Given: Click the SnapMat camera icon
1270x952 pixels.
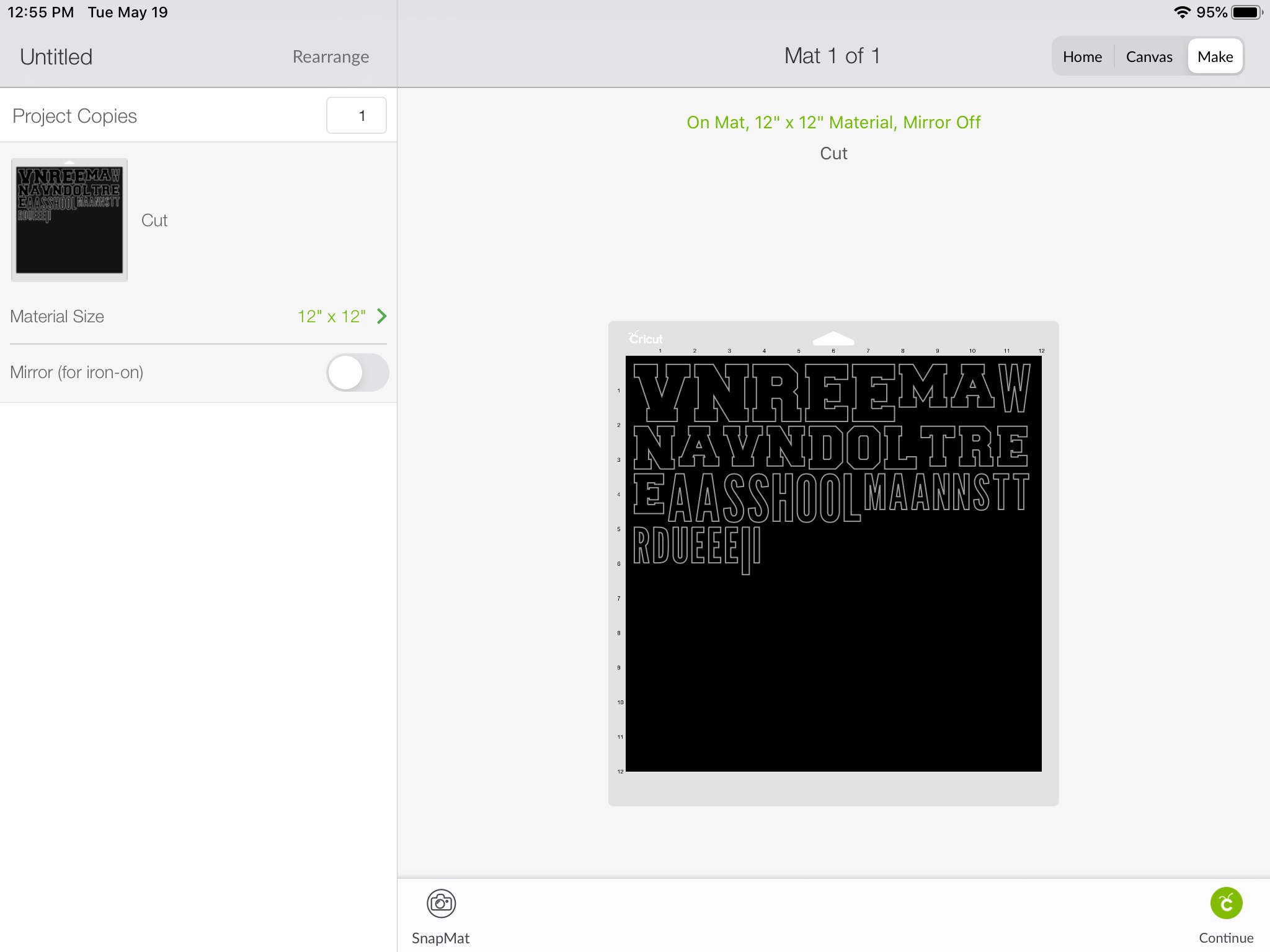Looking at the screenshot, I should point(440,903).
